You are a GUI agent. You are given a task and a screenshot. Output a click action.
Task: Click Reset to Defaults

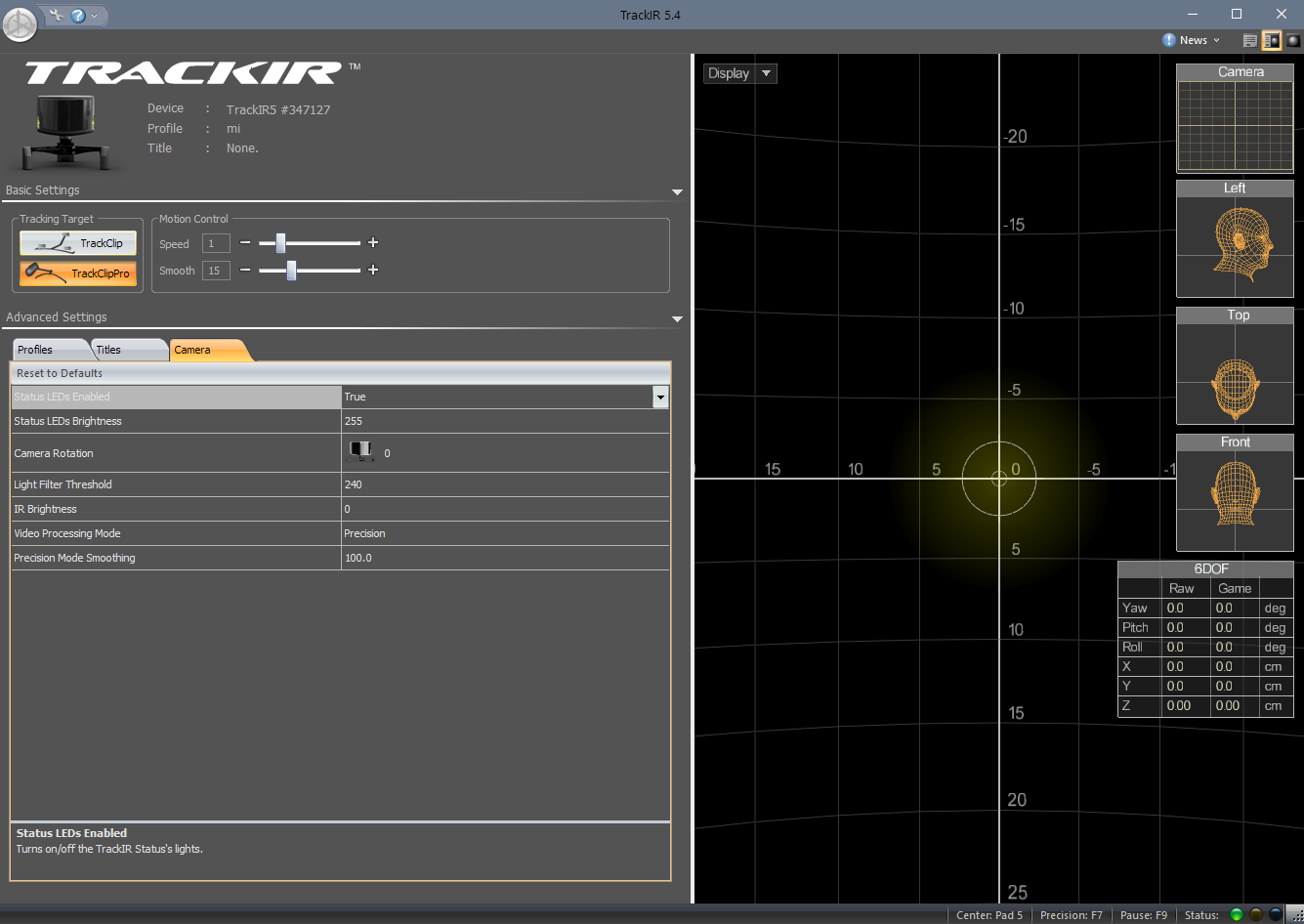pos(60,373)
